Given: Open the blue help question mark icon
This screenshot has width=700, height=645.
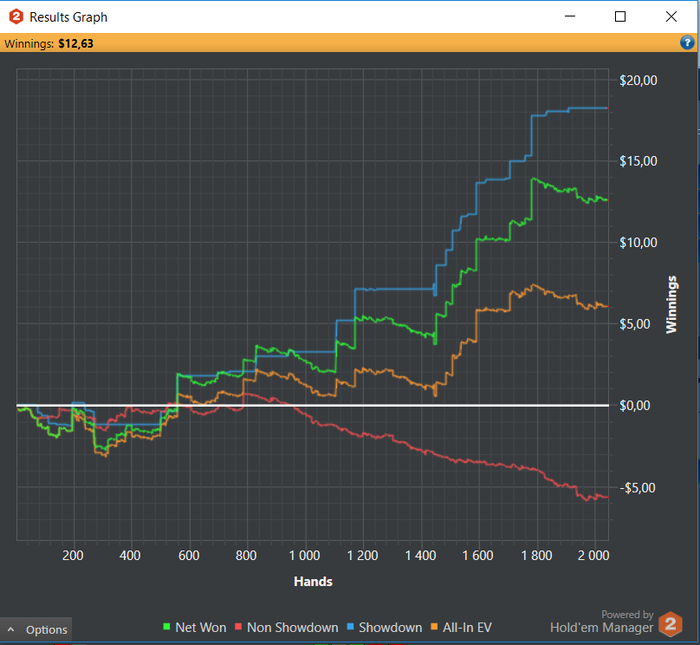Looking at the screenshot, I should click(x=687, y=43).
